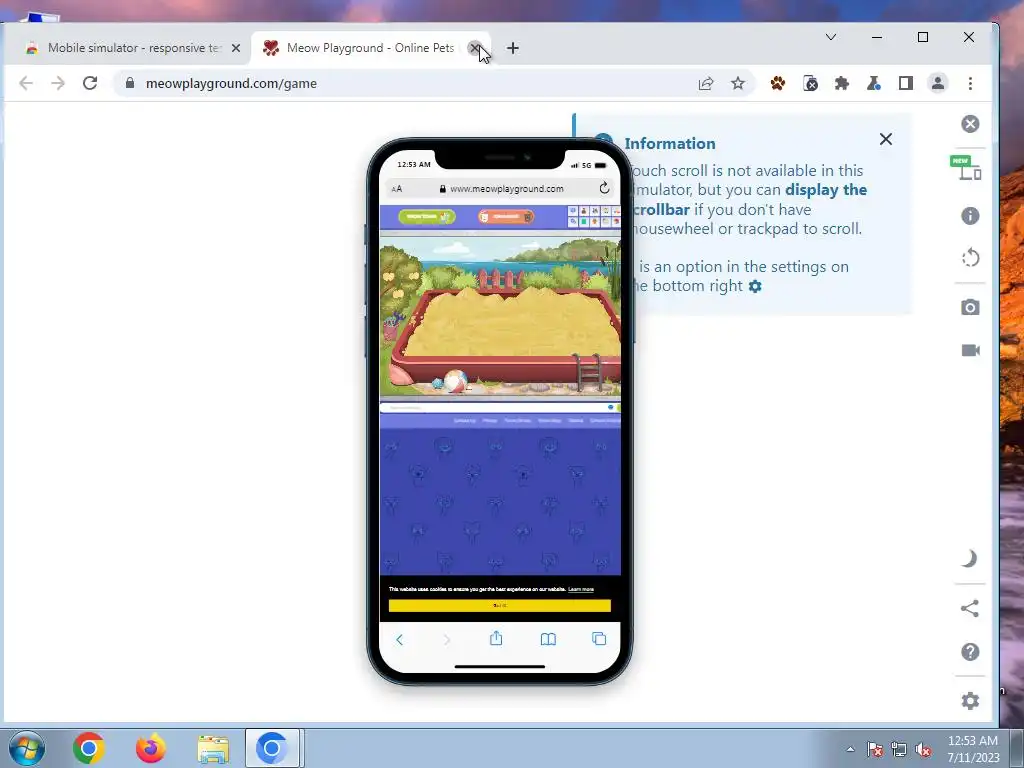Open the paw print extension
The image size is (1024, 768).
(778, 83)
